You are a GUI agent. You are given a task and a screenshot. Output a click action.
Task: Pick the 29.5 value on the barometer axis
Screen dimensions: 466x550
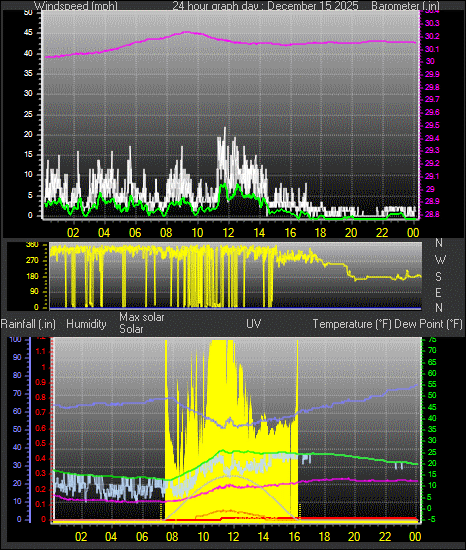tap(432, 125)
